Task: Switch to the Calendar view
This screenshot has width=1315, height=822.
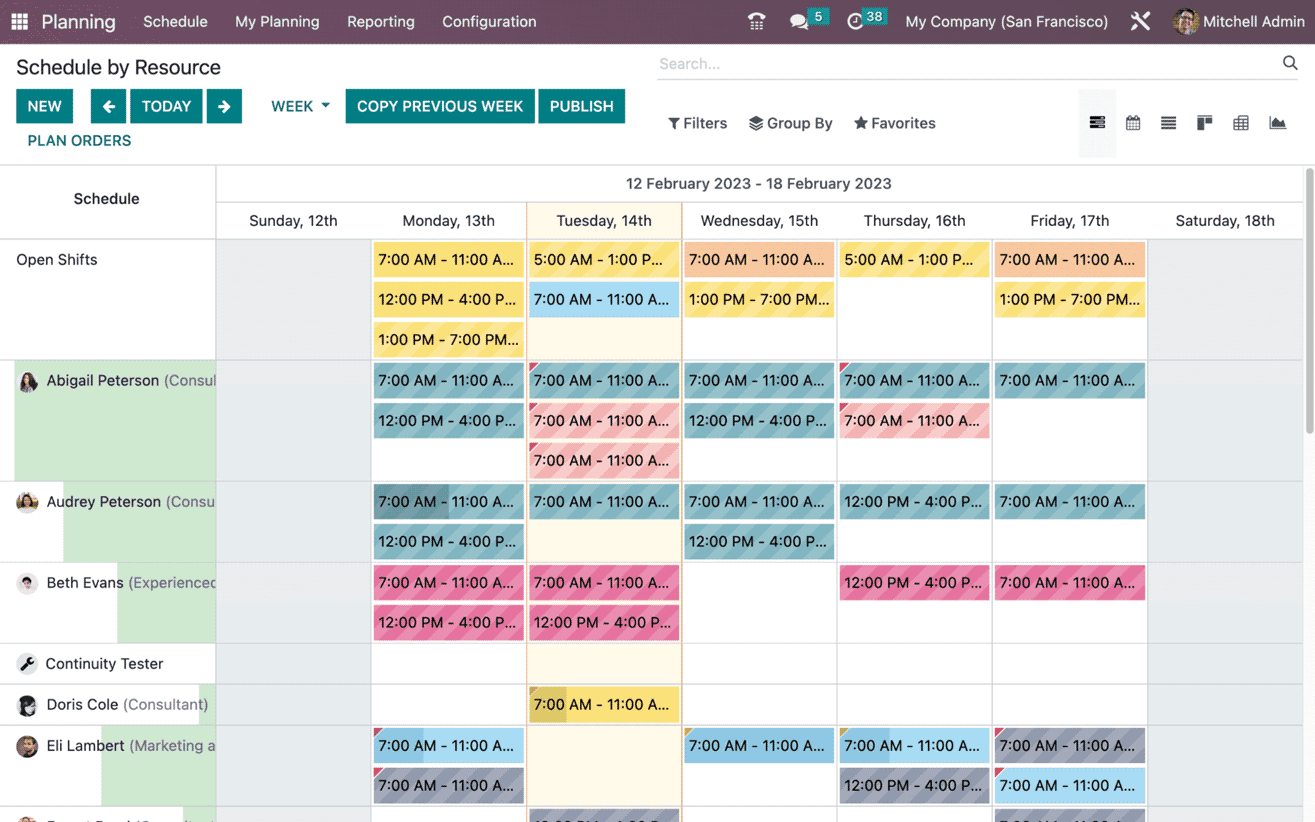Action: (x=1132, y=122)
